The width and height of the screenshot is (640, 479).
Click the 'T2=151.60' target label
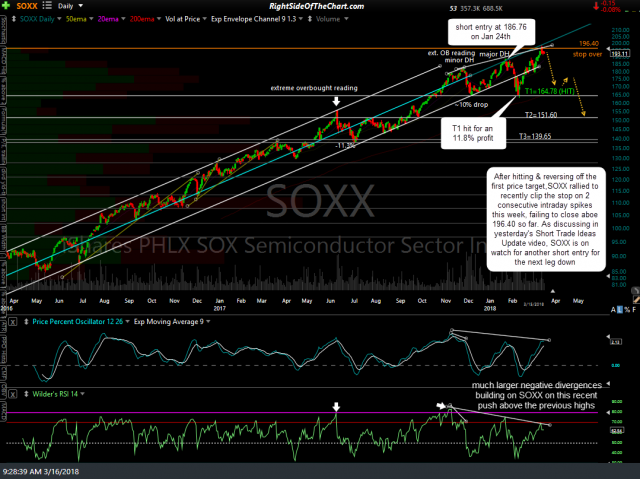click(541, 115)
